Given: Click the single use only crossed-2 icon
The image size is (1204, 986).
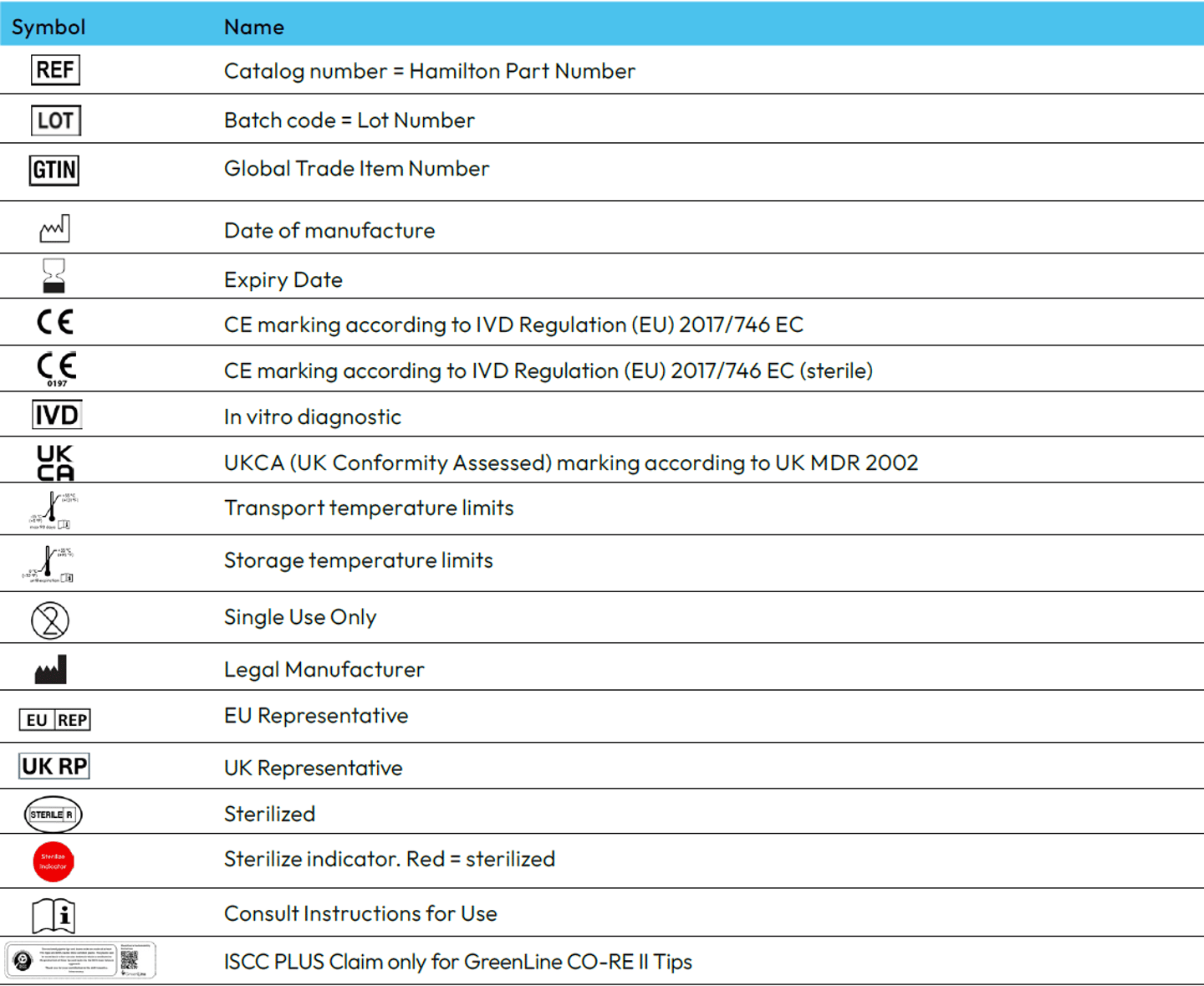Looking at the screenshot, I should click(x=50, y=621).
